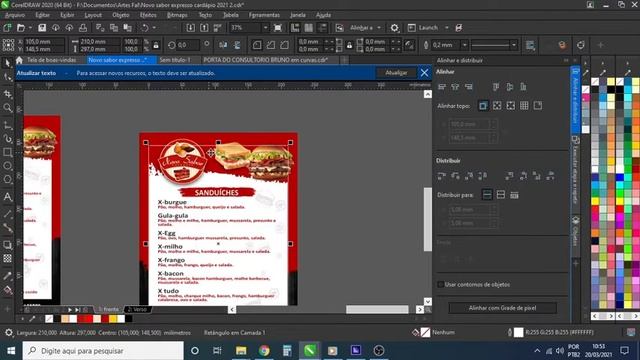Click the Save floppy disk icon

click(x=42, y=28)
